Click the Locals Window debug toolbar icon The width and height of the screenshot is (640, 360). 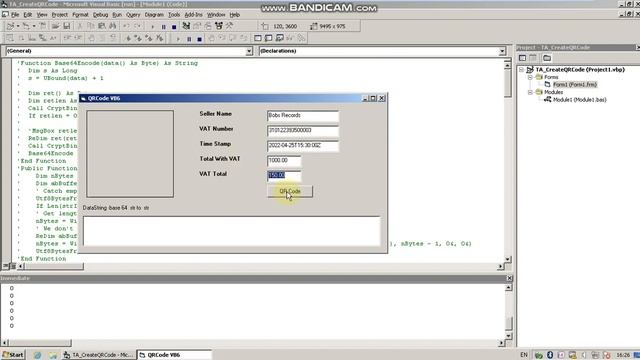click(x=258, y=38)
